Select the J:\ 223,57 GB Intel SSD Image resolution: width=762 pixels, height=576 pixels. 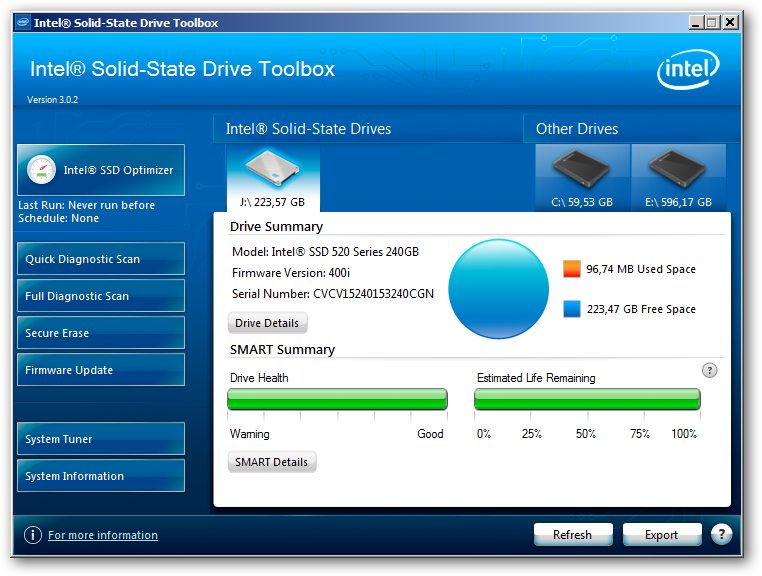click(x=273, y=178)
